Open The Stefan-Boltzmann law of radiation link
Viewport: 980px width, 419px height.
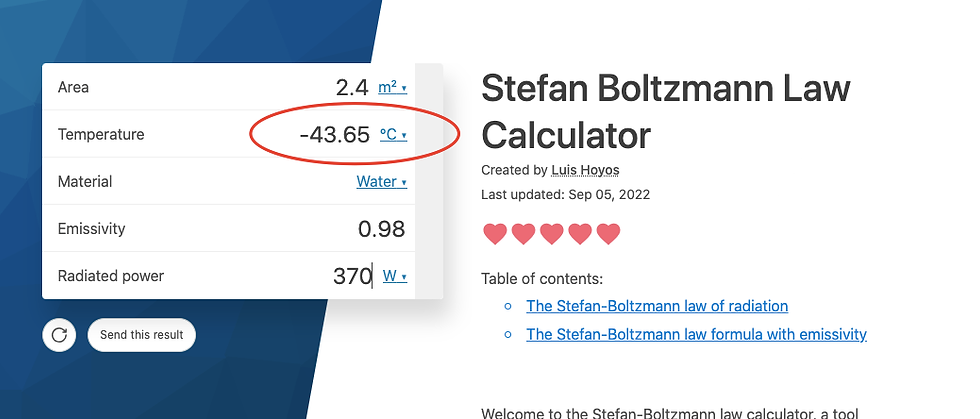pyautogui.click(x=657, y=306)
